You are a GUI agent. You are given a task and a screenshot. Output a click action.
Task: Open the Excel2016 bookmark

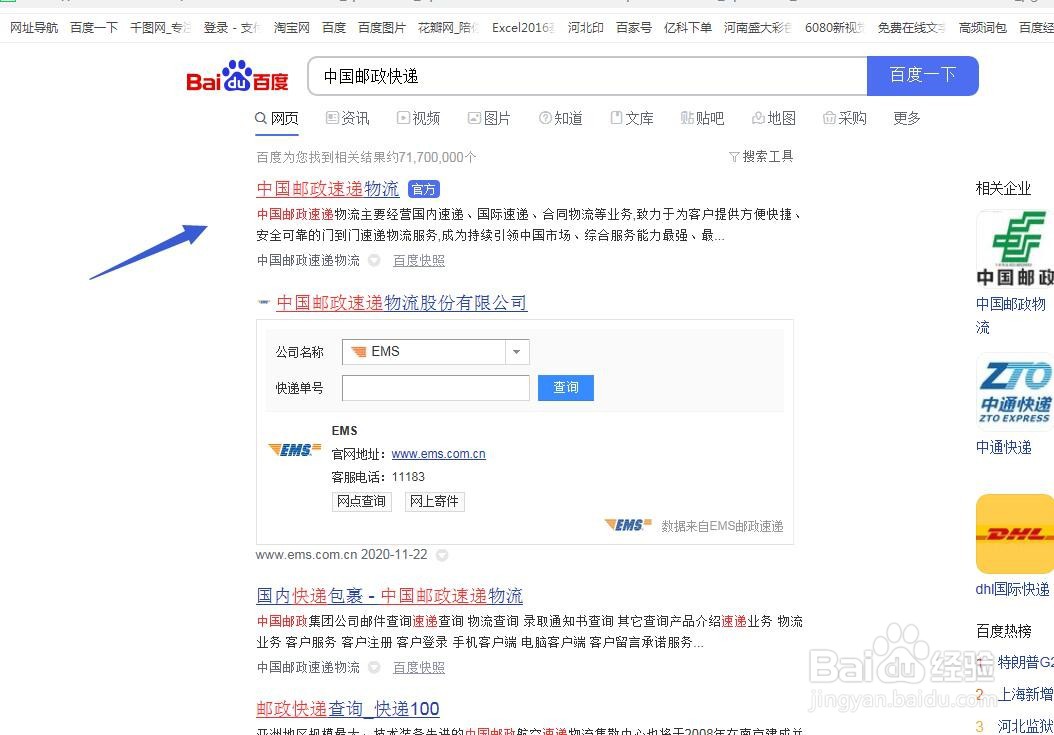point(523,28)
